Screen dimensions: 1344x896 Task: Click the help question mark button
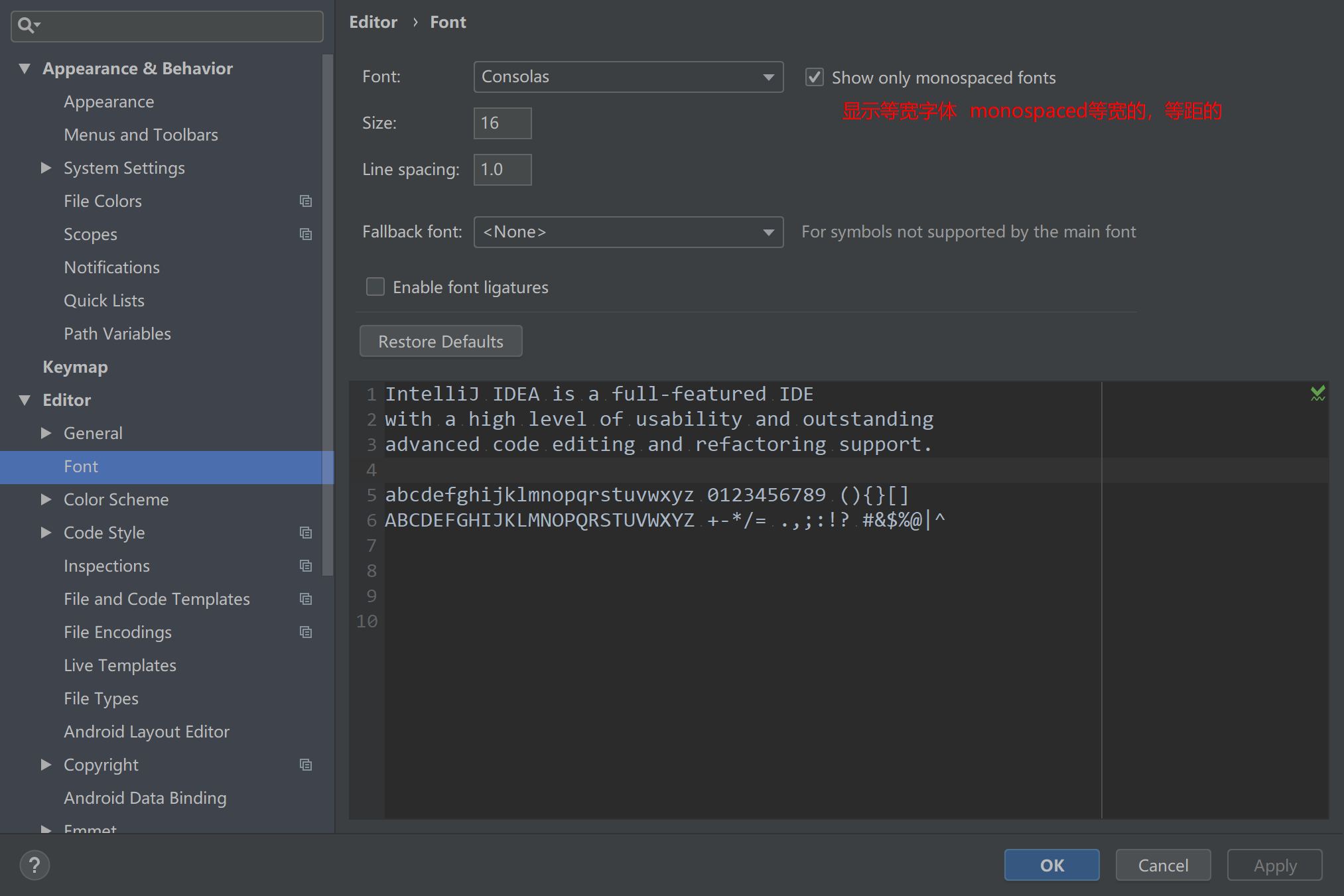(34, 865)
